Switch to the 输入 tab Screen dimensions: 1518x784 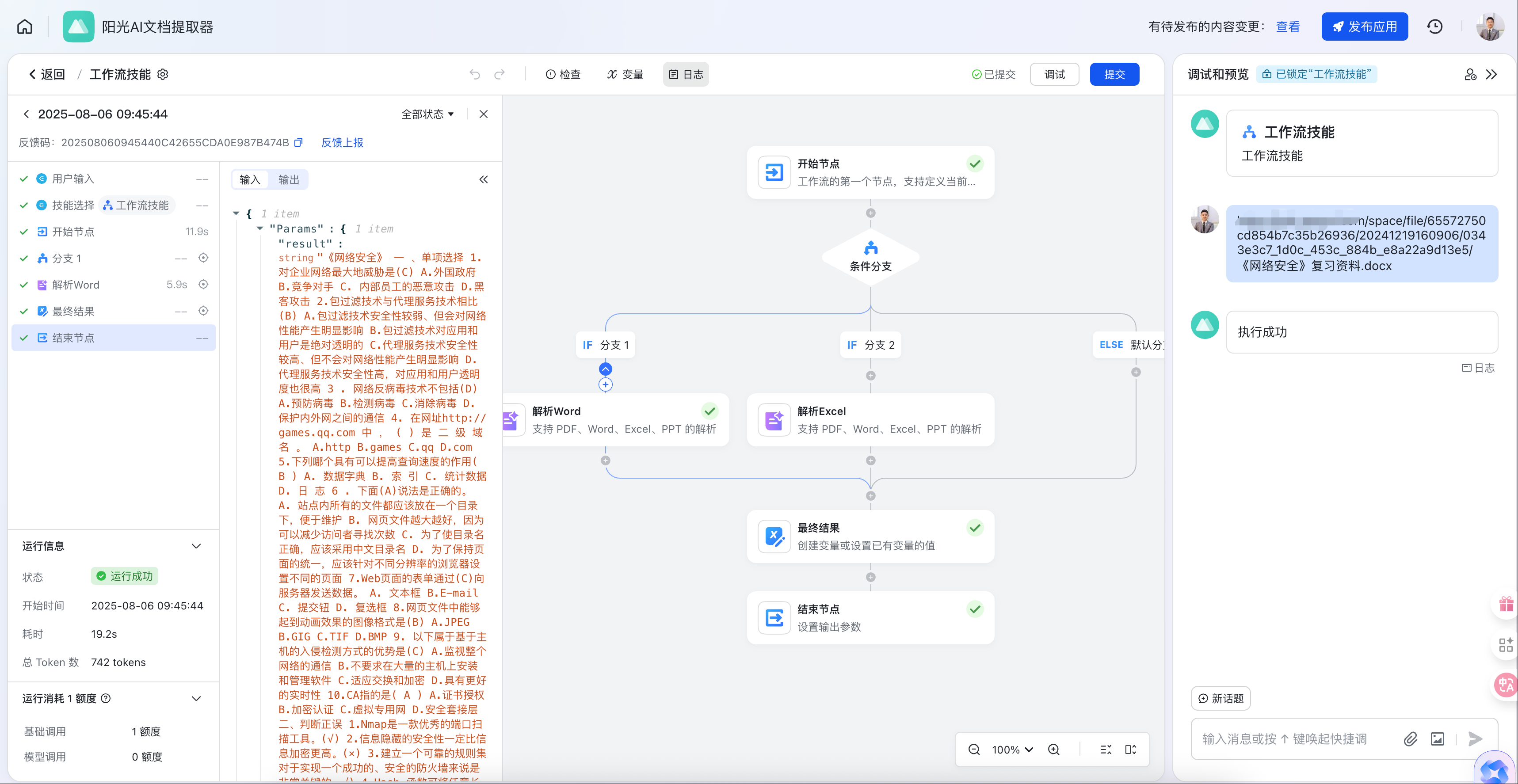coord(250,180)
